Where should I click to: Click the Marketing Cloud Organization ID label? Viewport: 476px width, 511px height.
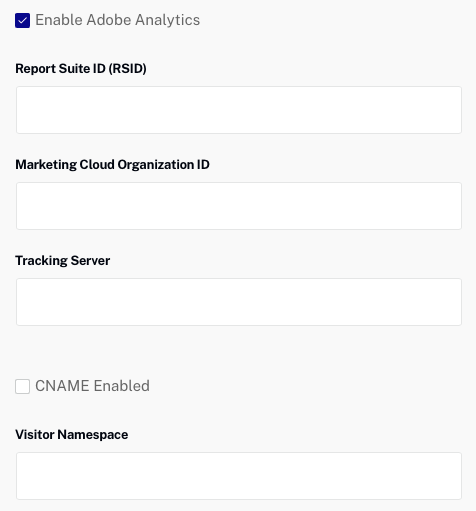click(112, 165)
